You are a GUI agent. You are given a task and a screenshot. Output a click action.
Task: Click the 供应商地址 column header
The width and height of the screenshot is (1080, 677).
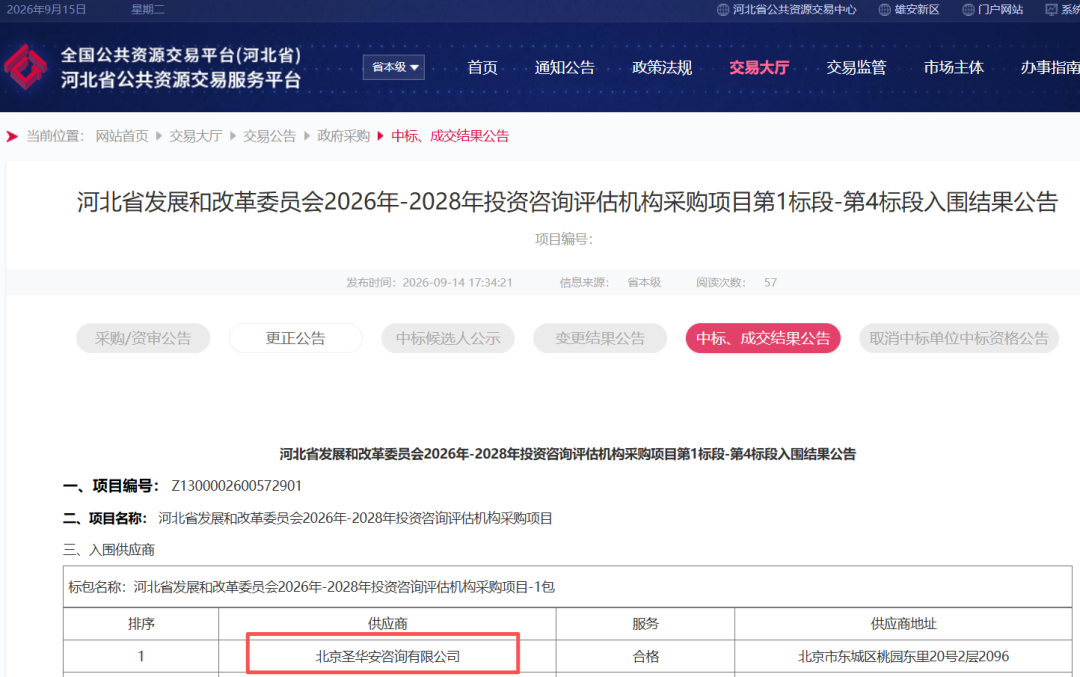(903, 624)
